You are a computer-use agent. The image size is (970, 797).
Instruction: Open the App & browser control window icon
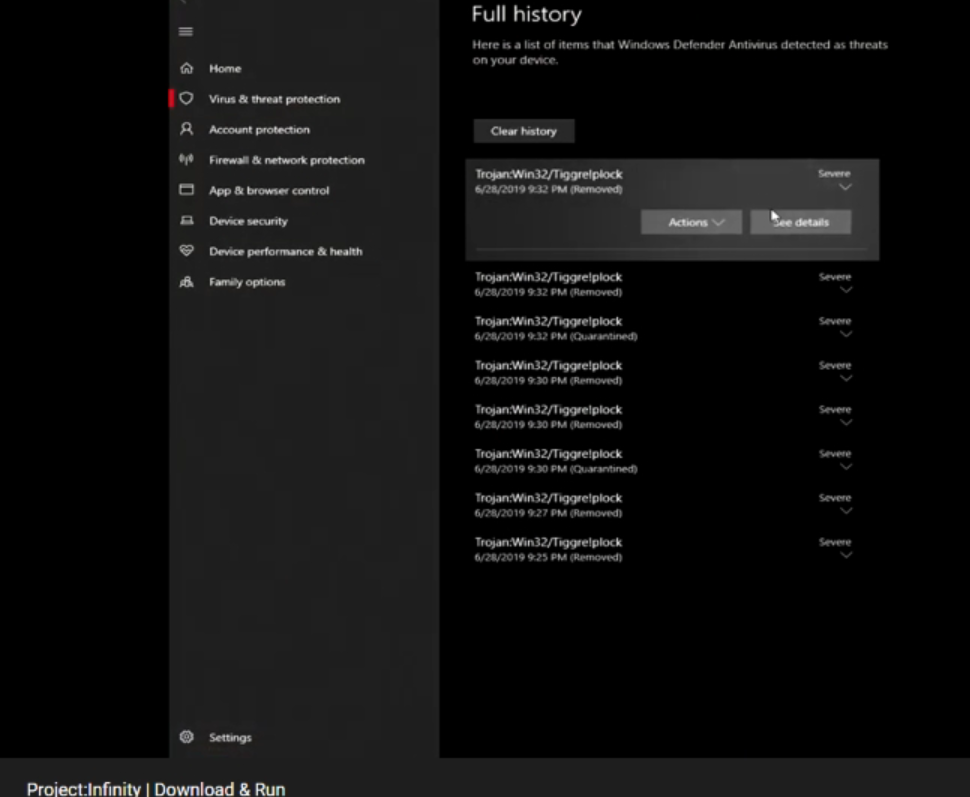point(186,189)
